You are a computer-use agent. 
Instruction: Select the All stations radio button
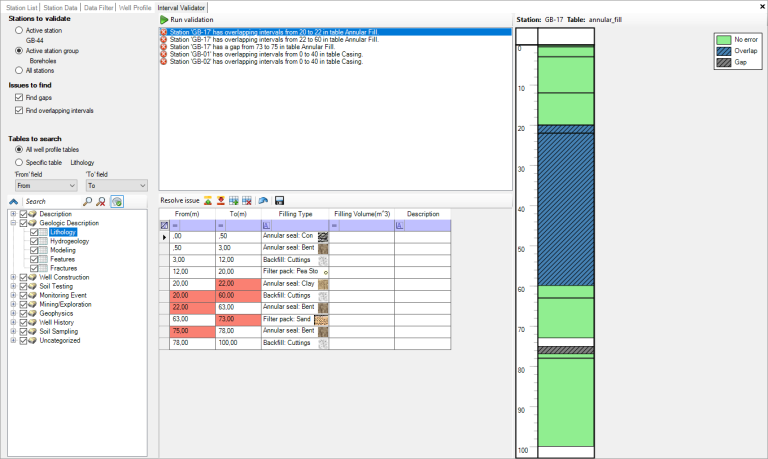click(19, 72)
